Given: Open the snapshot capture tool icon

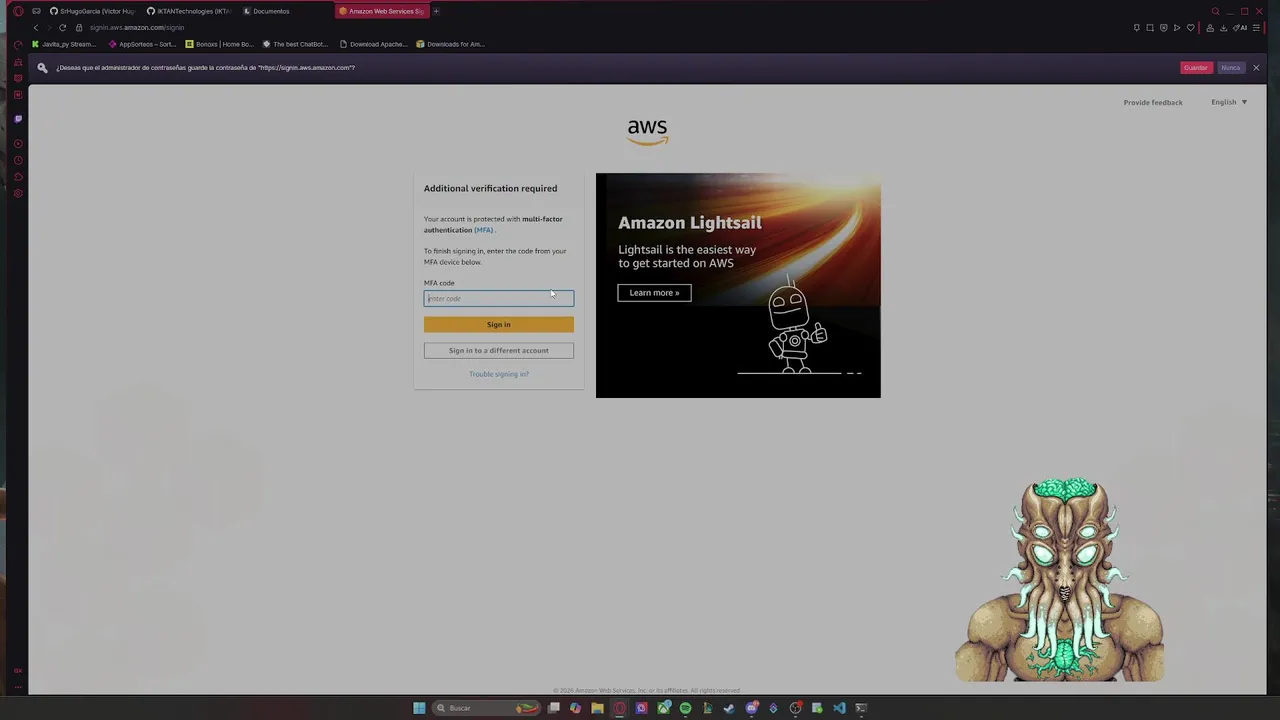Looking at the screenshot, I should click(1150, 27).
